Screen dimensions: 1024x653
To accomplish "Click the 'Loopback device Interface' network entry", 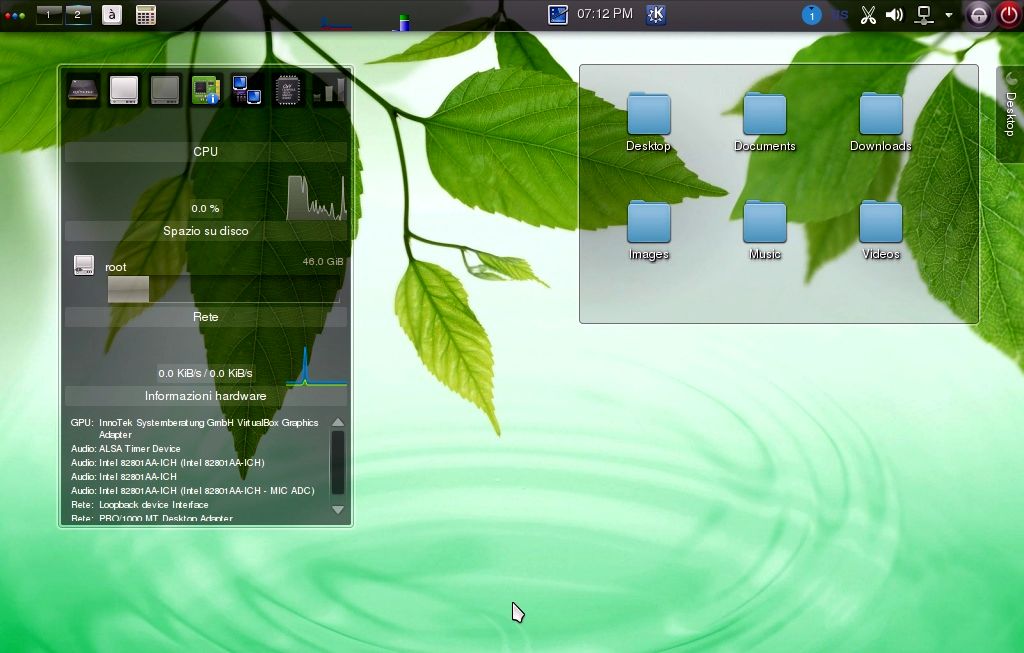I will pos(153,505).
